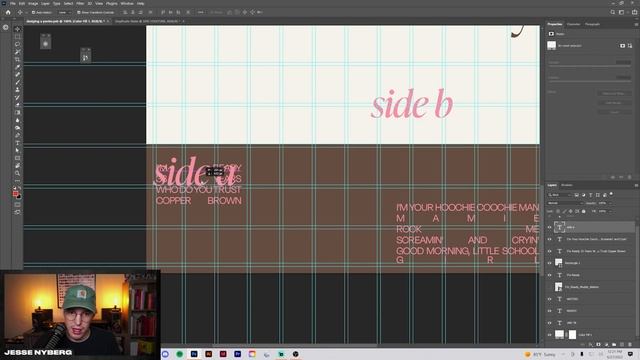The width and height of the screenshot is (640, 360).
Task: Open the layer blend mode dropdown
Action: click(x=565, y=203)
